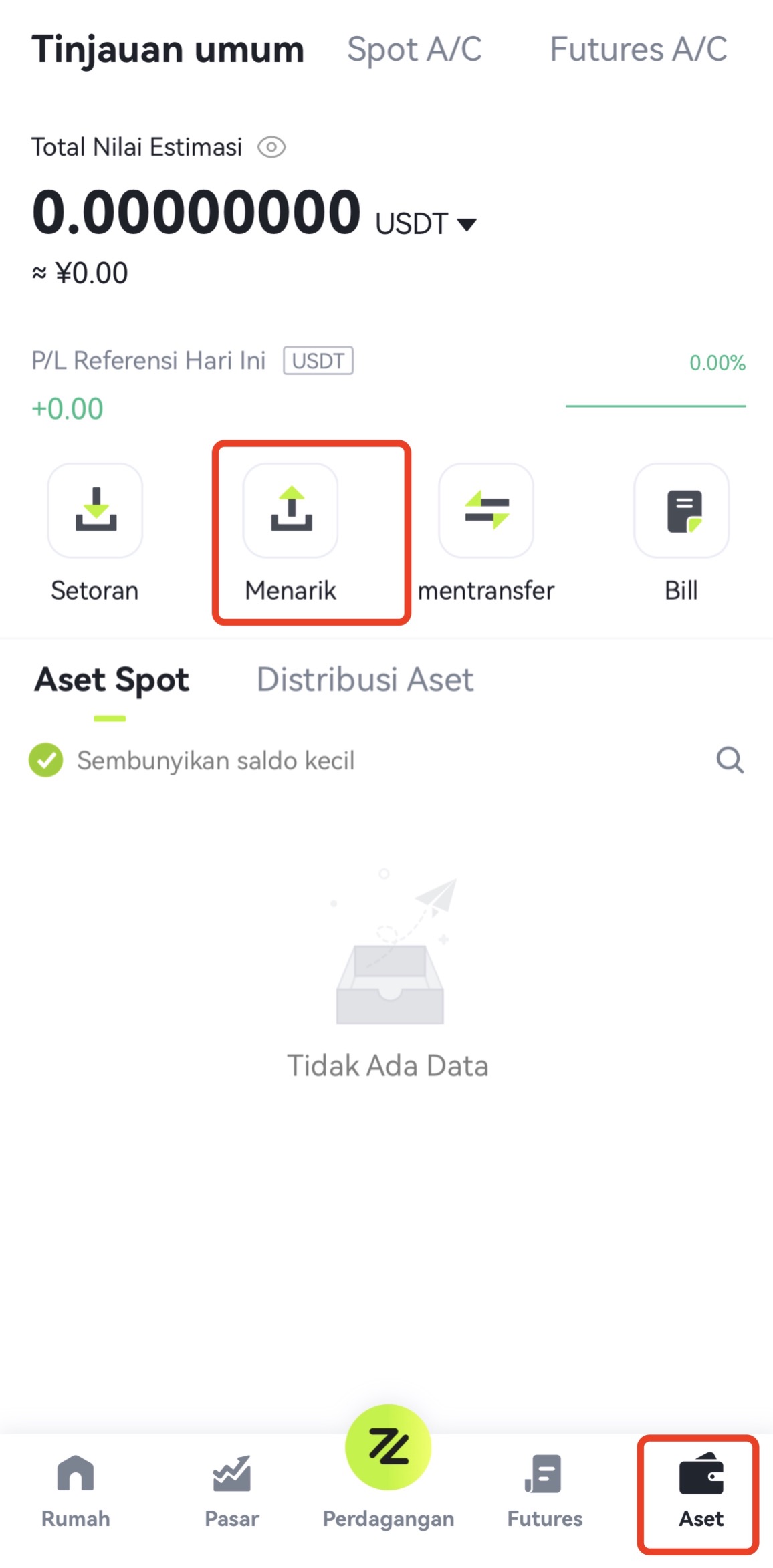Switch to Spot A/C tab
This screenshot has width=773, height=1568.
[x=415, y=49]
